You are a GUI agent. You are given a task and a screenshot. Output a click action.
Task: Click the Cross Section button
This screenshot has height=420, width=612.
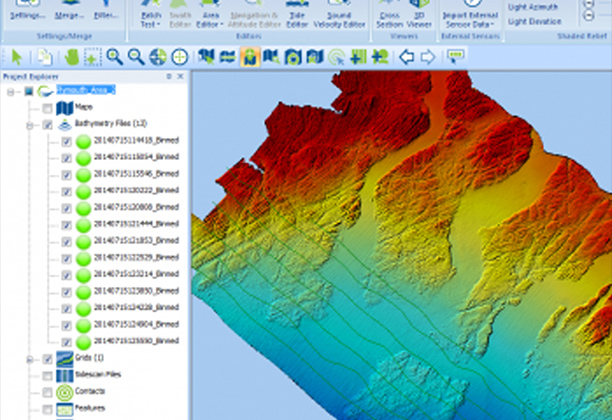click(387, 16)
